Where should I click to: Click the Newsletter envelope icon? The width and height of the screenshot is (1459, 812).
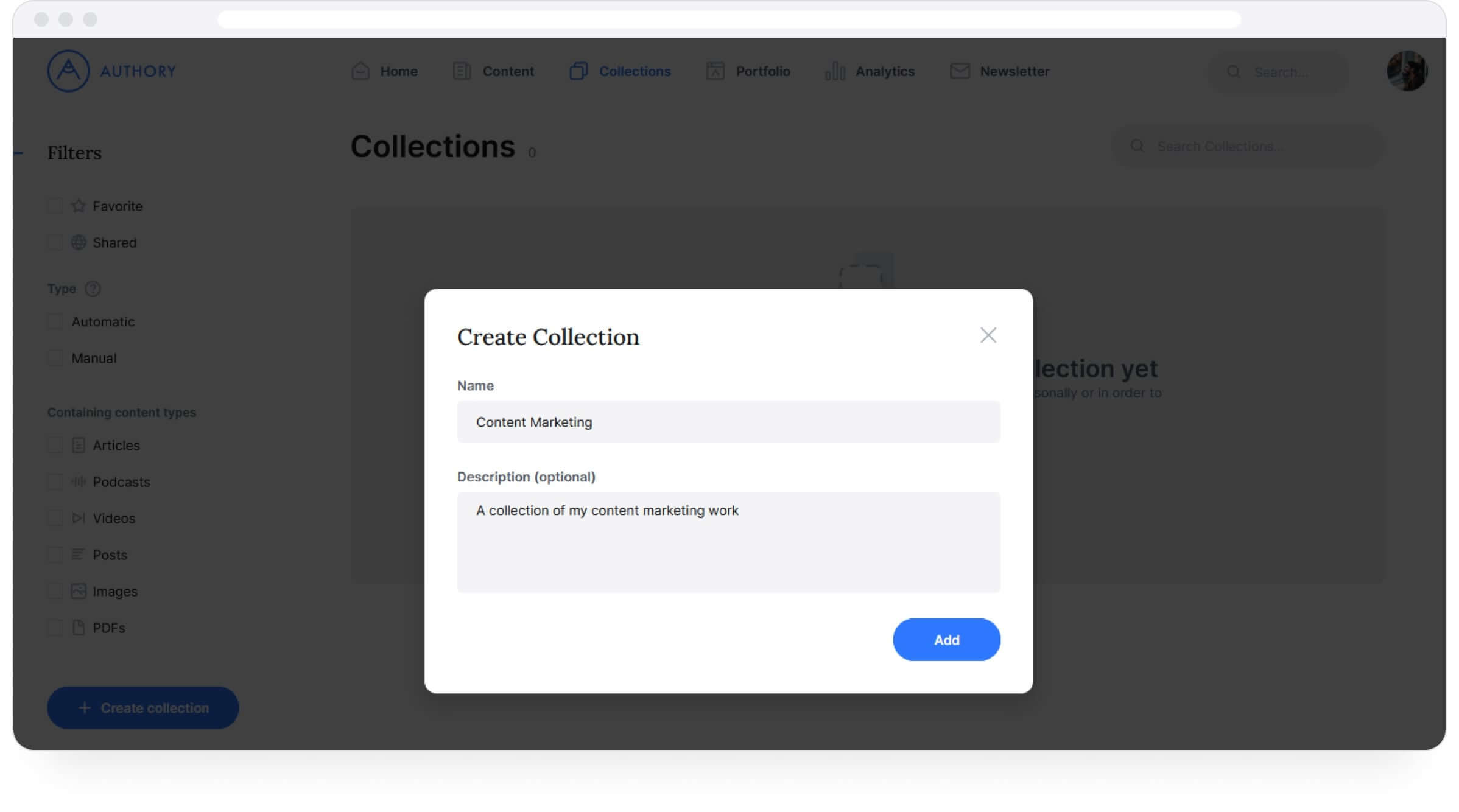(960, 71)
